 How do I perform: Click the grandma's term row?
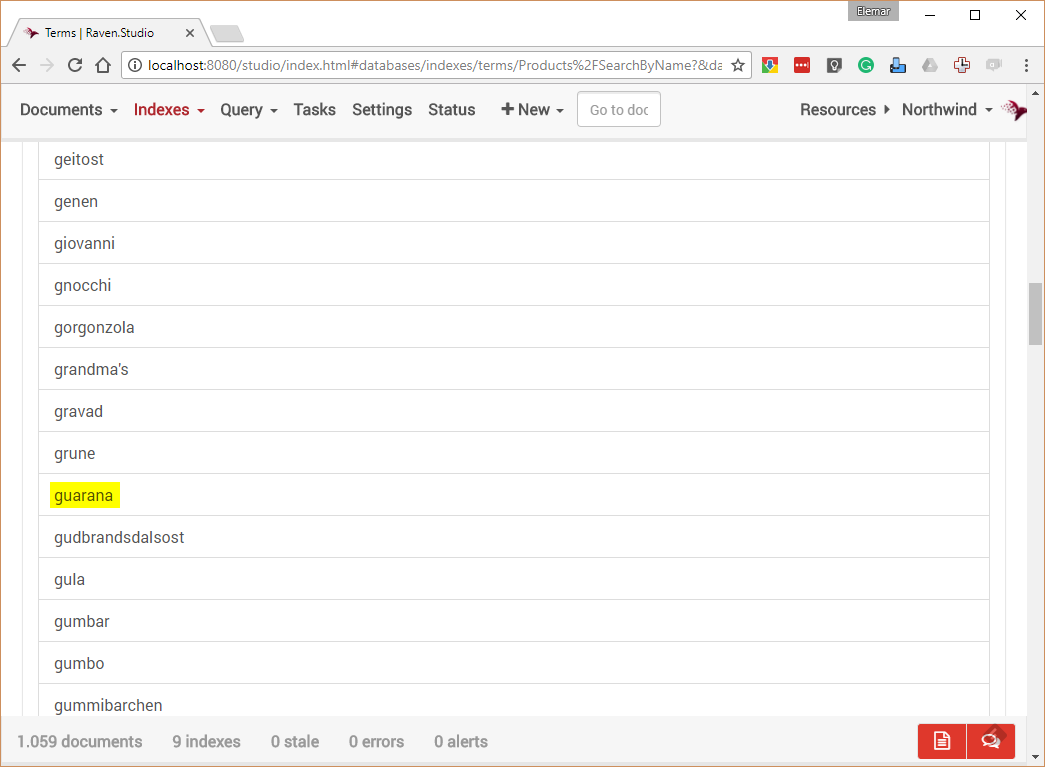tap(514, 369)
